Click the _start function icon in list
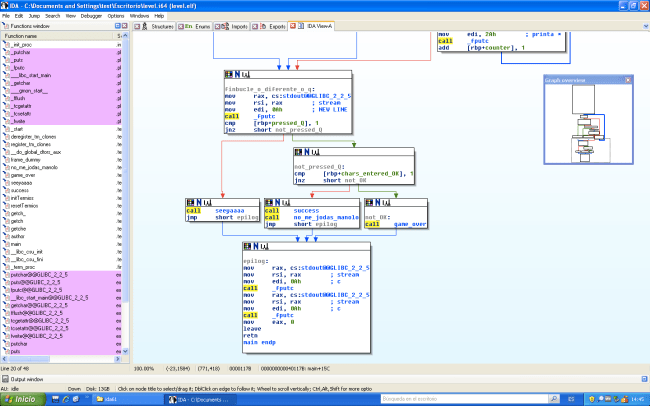 pos(5,129)
